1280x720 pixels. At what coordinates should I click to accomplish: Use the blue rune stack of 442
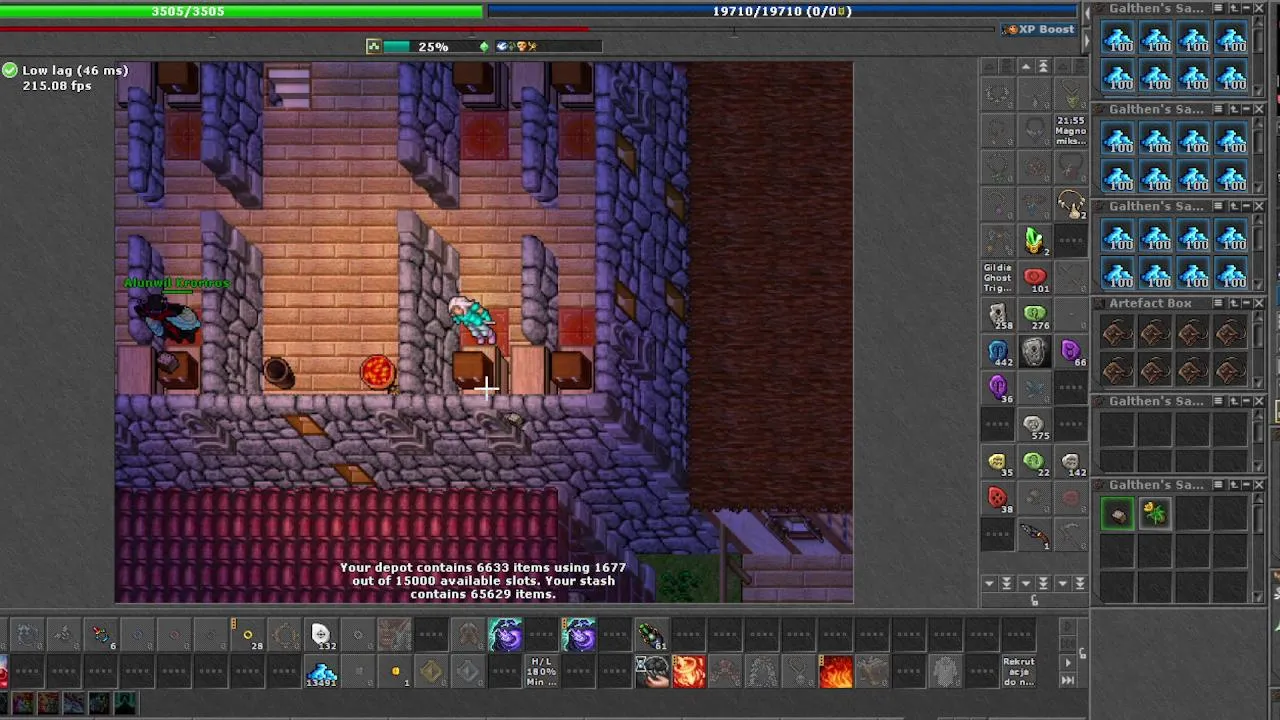point(998,352)
